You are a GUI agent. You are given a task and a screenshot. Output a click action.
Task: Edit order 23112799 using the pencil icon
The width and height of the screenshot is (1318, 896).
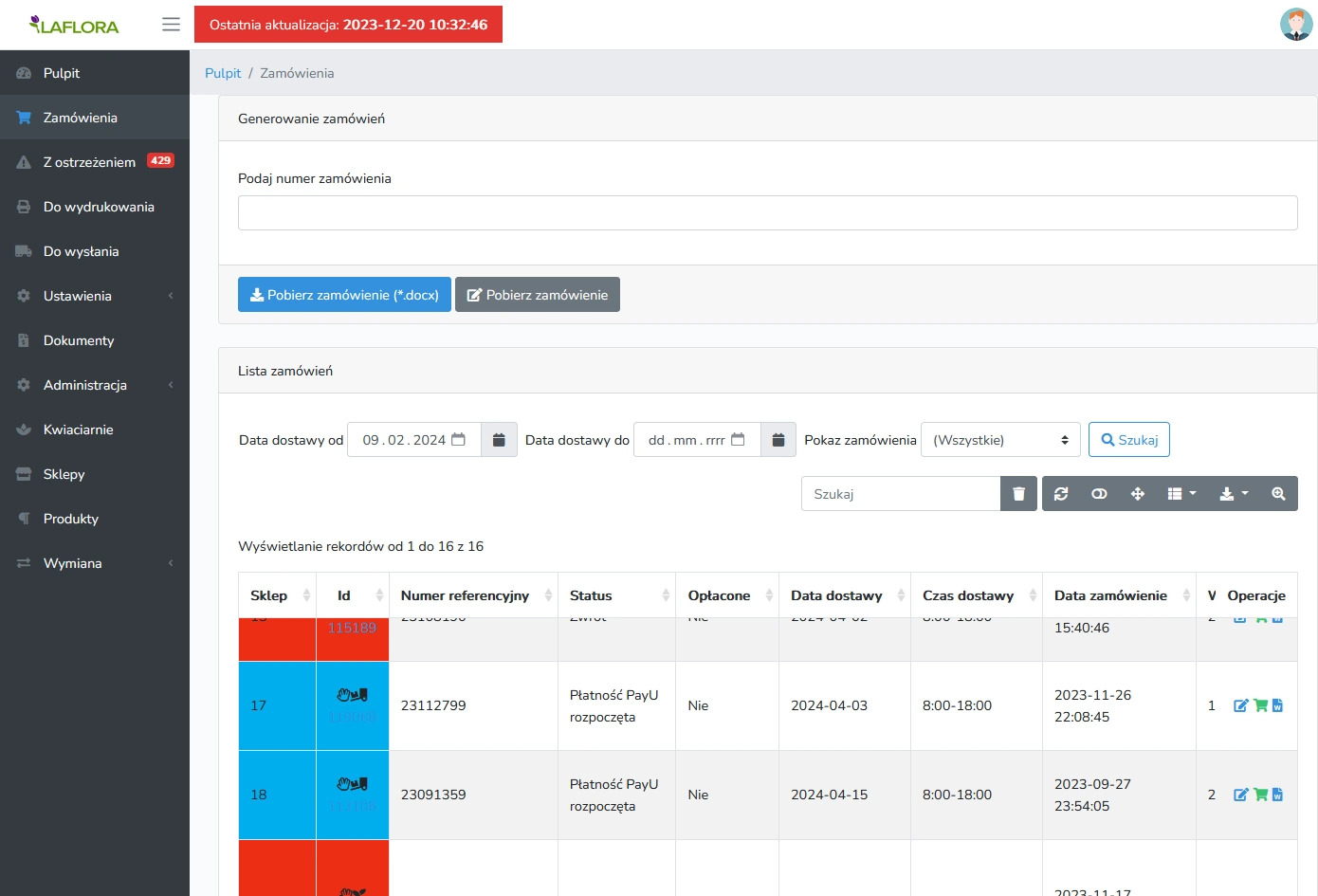pyautogui.click(x=1240, y=705)
